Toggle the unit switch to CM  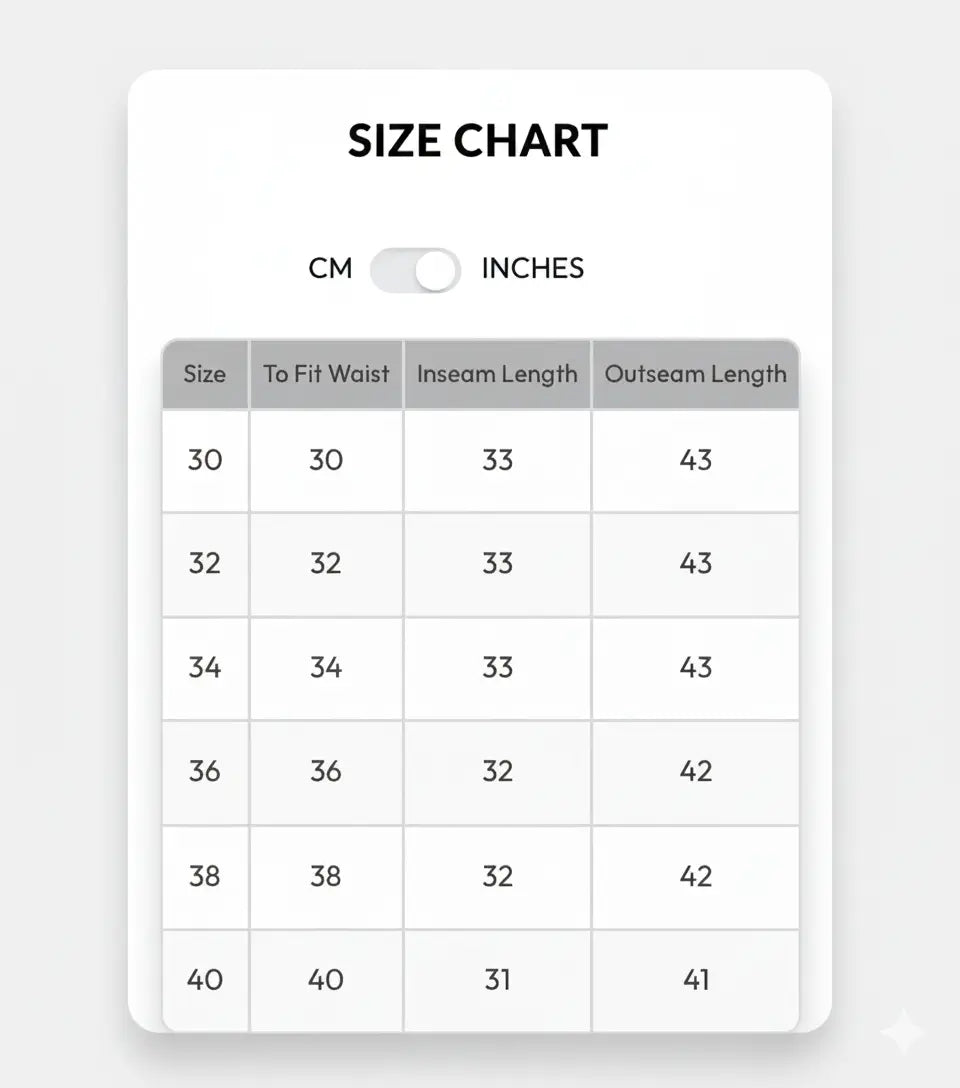point(395,269)
